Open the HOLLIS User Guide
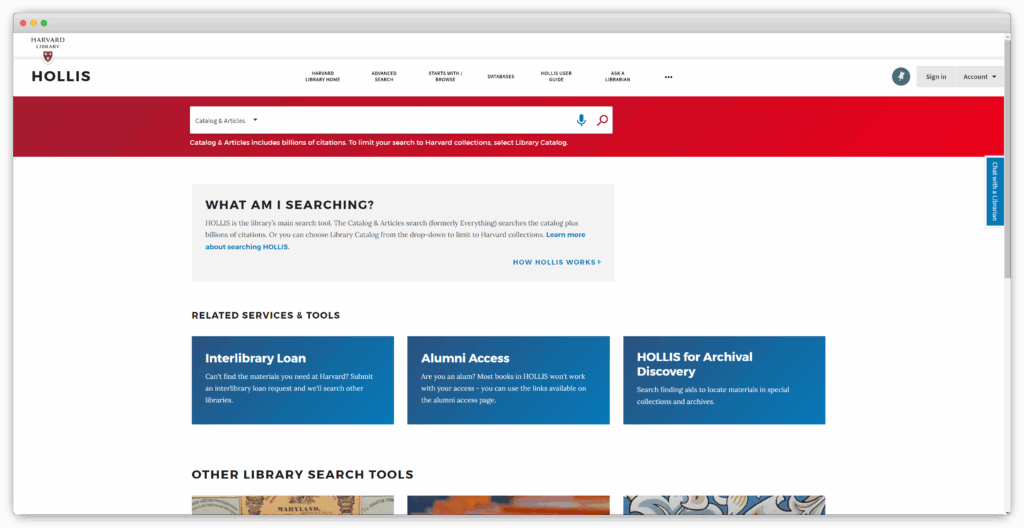This screenshot has width=1024, height=528. point(556,76)
